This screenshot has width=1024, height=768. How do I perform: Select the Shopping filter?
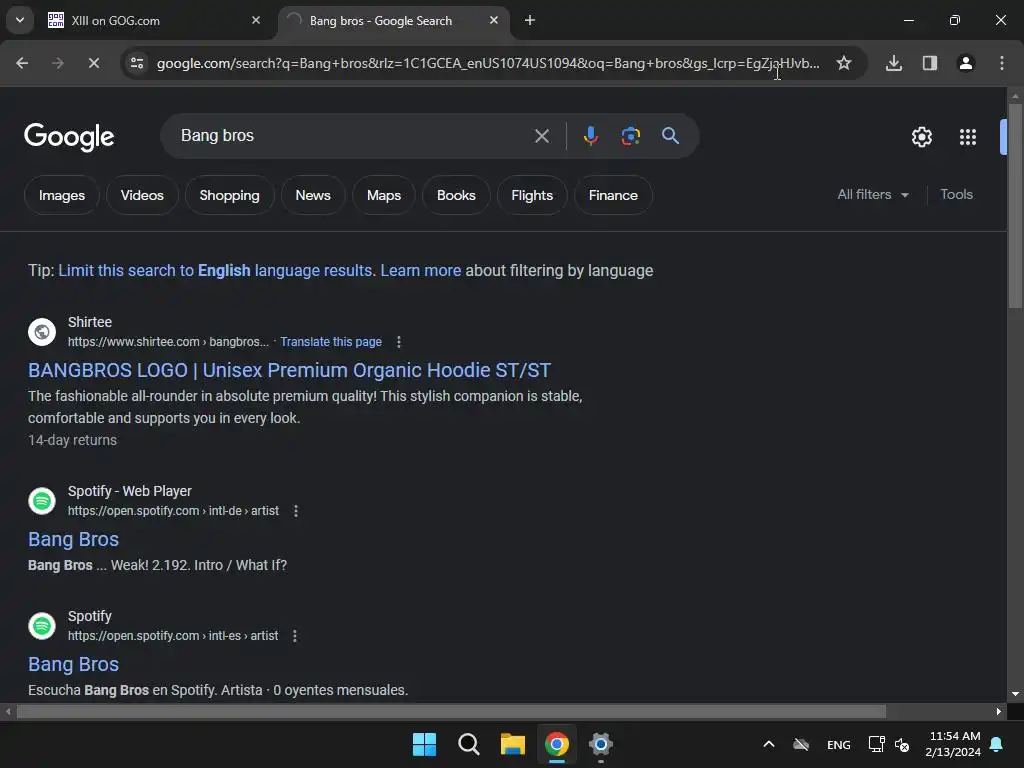229,195
